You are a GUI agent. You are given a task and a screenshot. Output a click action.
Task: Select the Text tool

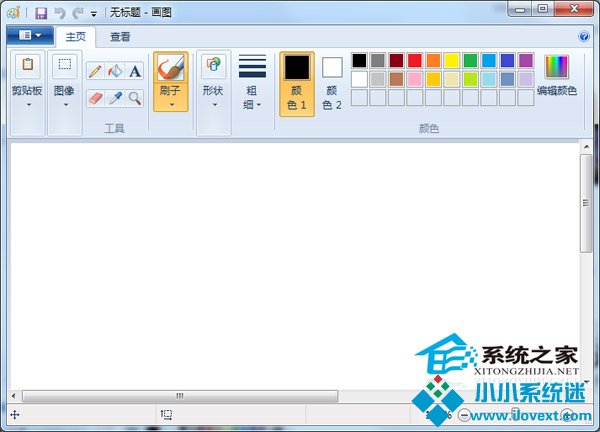click(134, 71)
